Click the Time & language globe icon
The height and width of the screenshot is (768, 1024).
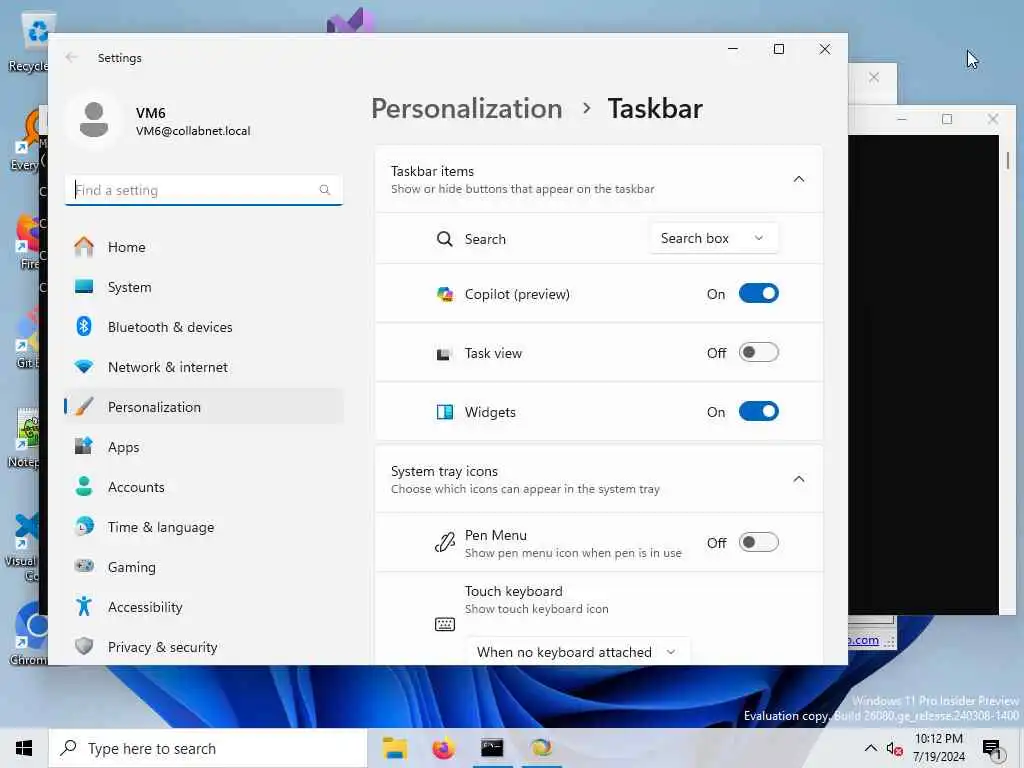[x=84, y=526]
